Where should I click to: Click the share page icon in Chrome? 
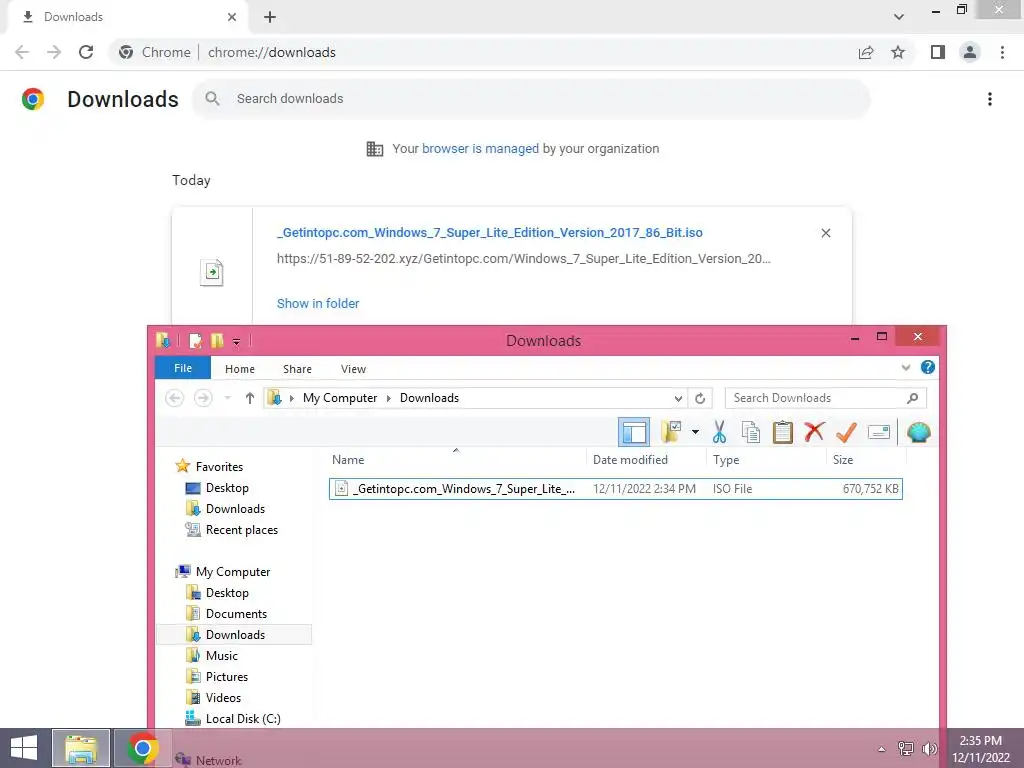(866, 52)
